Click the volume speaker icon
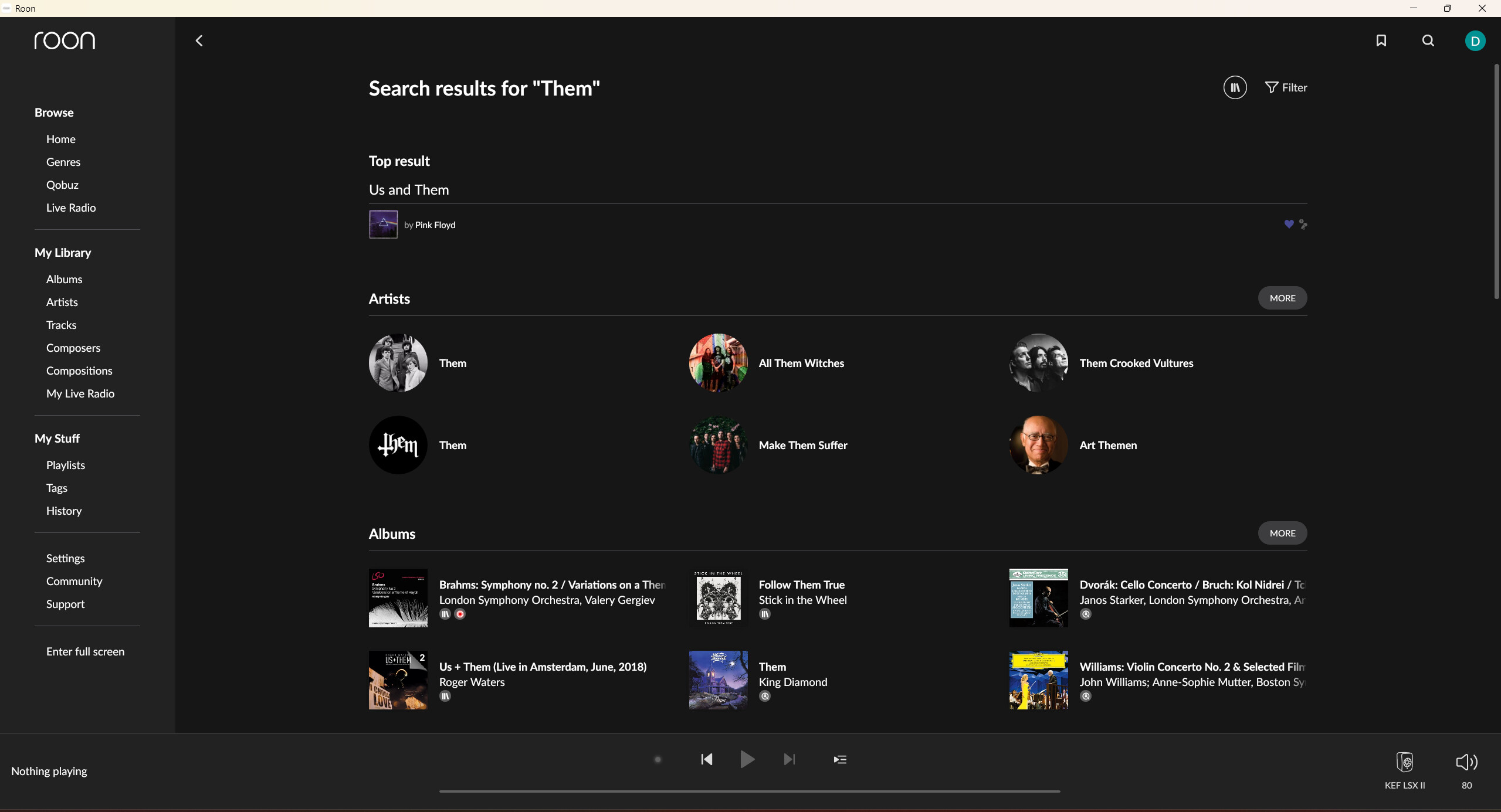1501x812 pixels. click(1466, 762)
